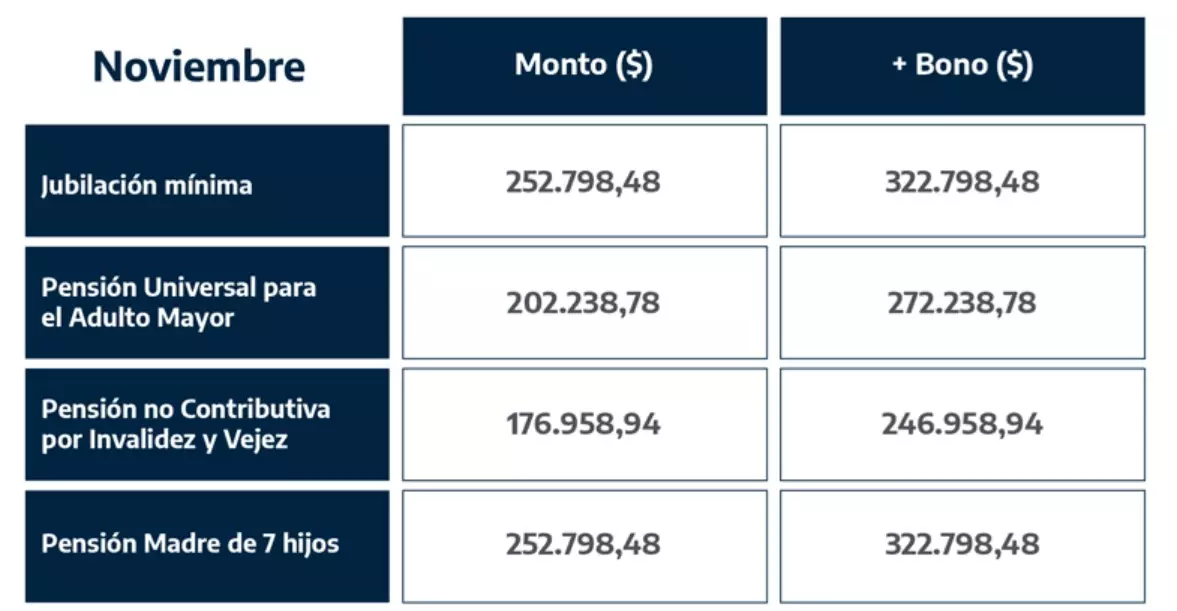
Task: Select Bono cell of Pensión Universal row
Action: [x=962, y=303]
